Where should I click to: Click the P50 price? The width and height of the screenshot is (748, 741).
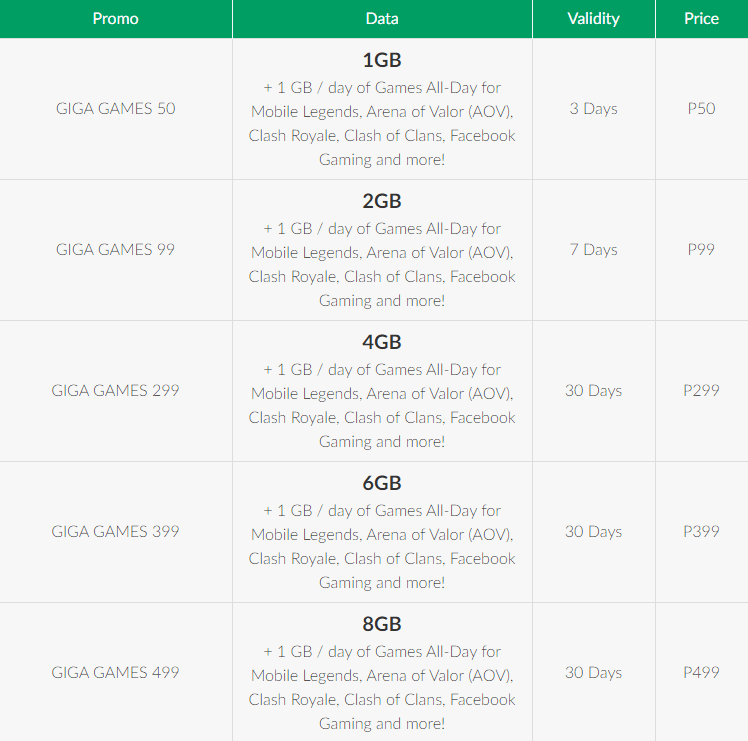click(701, 108)
